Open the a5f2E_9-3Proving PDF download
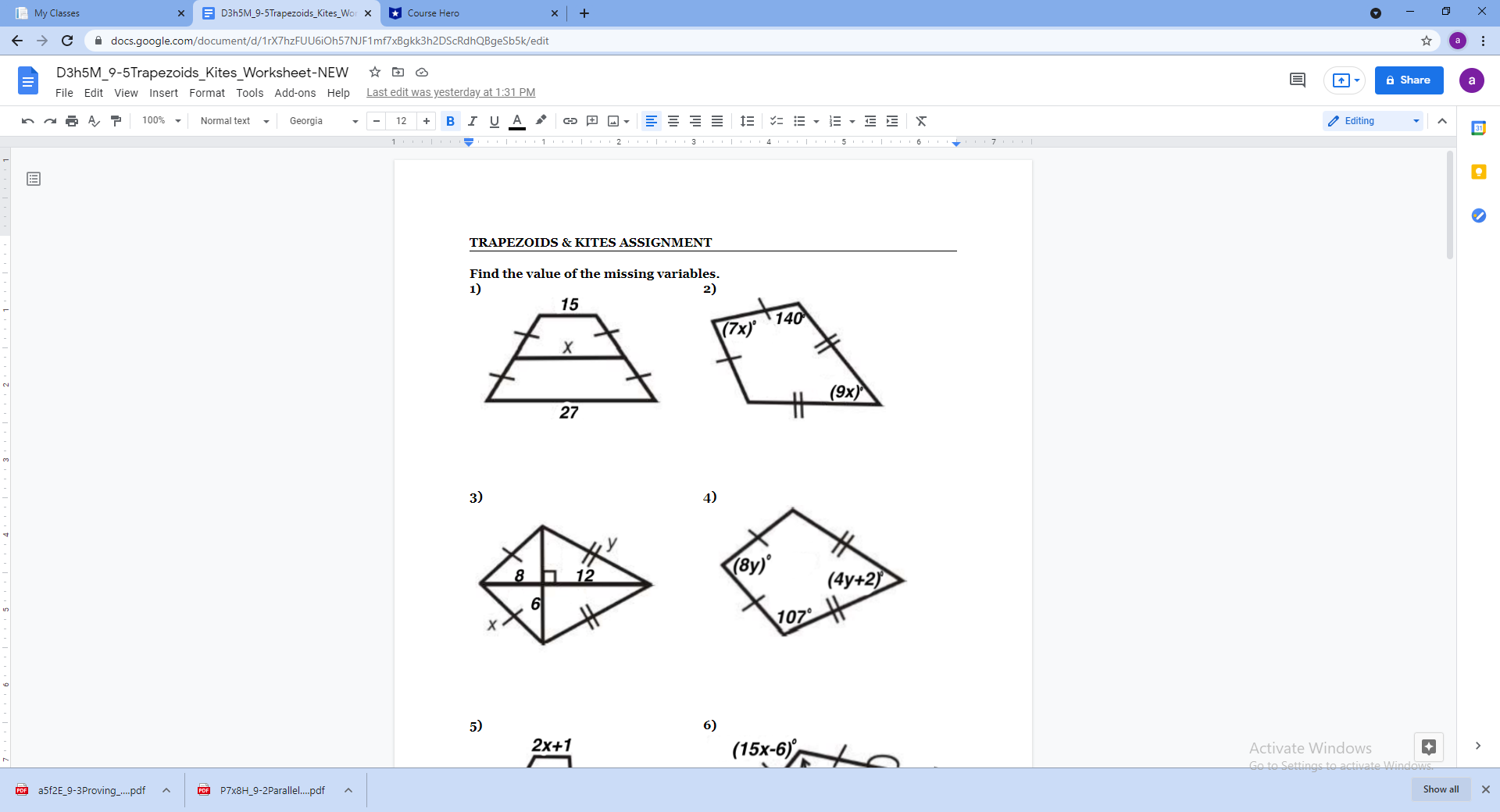The height and width of the screenshot is (812, 1500). tap(91, 790)
